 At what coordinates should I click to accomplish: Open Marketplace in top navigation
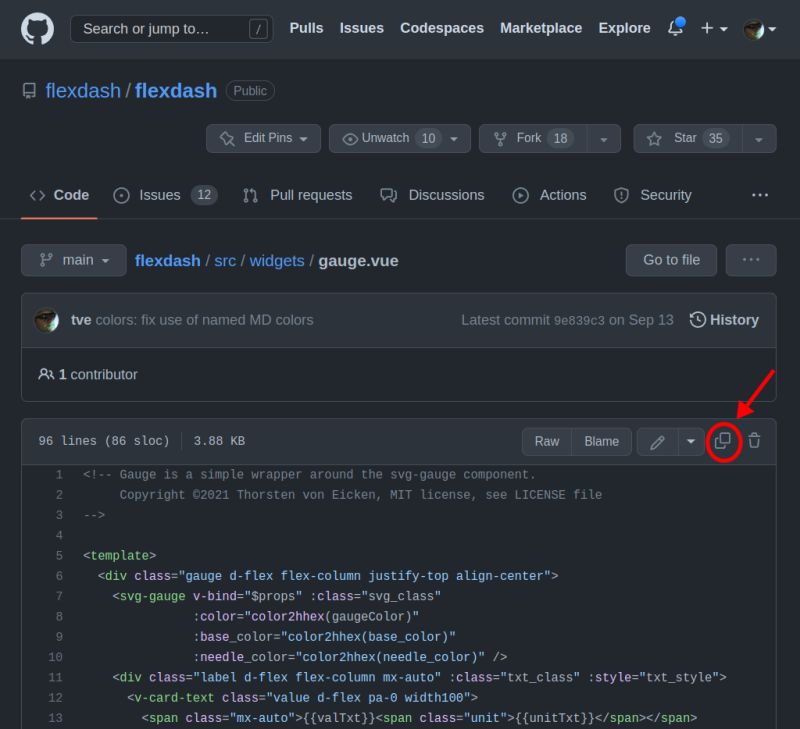coord(541,28)
